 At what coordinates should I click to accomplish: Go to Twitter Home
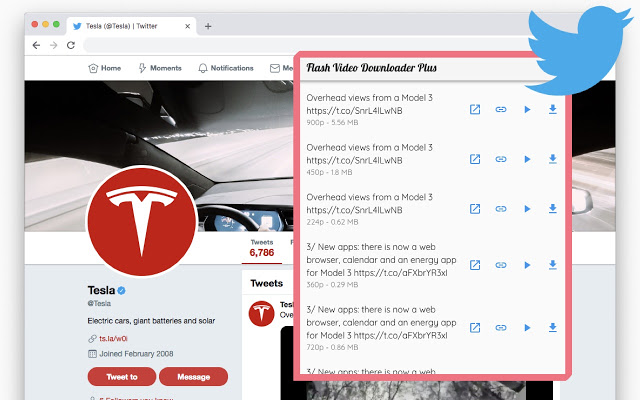(x=105, y=68)
